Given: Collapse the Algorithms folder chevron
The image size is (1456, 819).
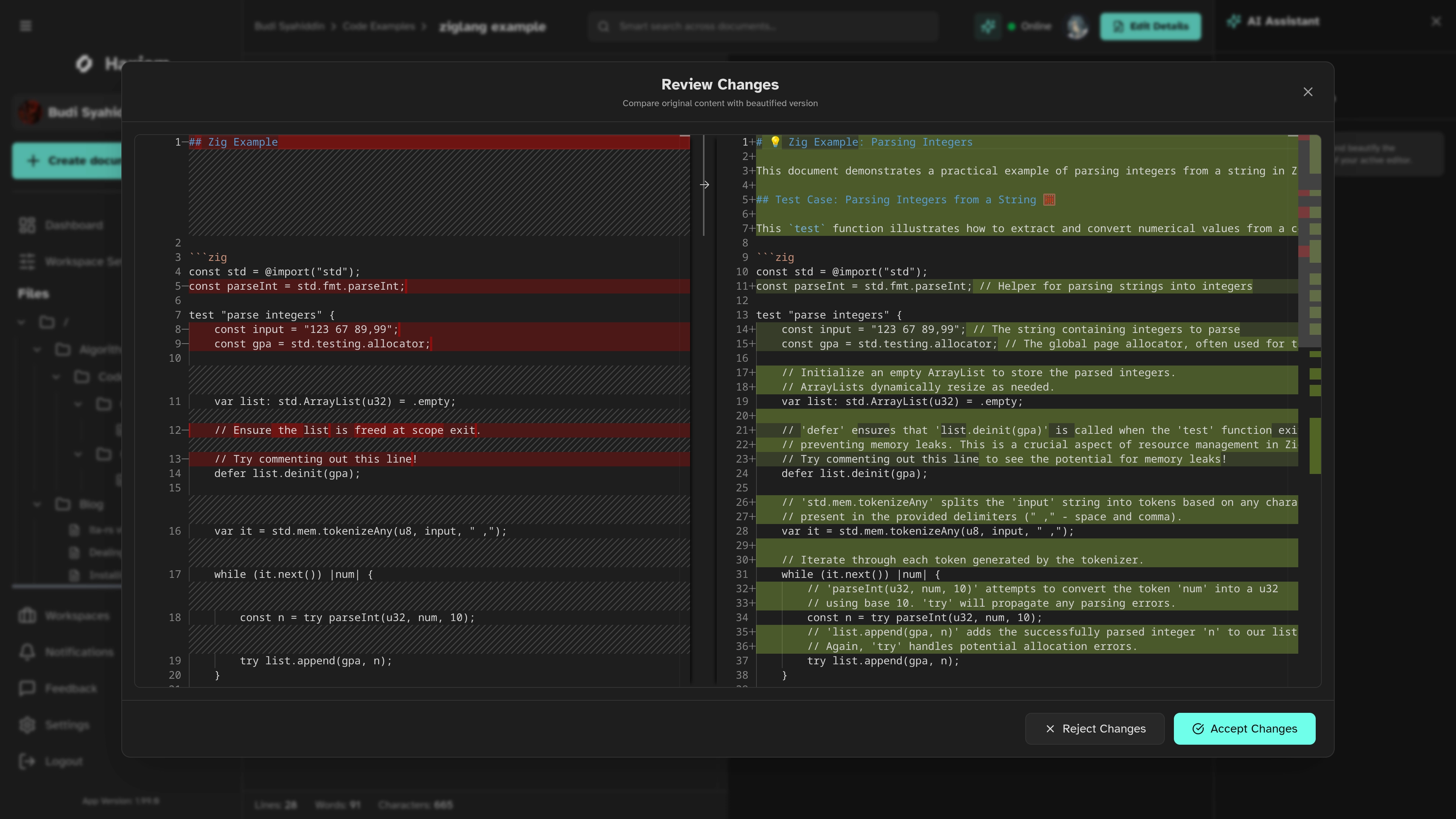Looking at the screenshot, I should [37, 350].
